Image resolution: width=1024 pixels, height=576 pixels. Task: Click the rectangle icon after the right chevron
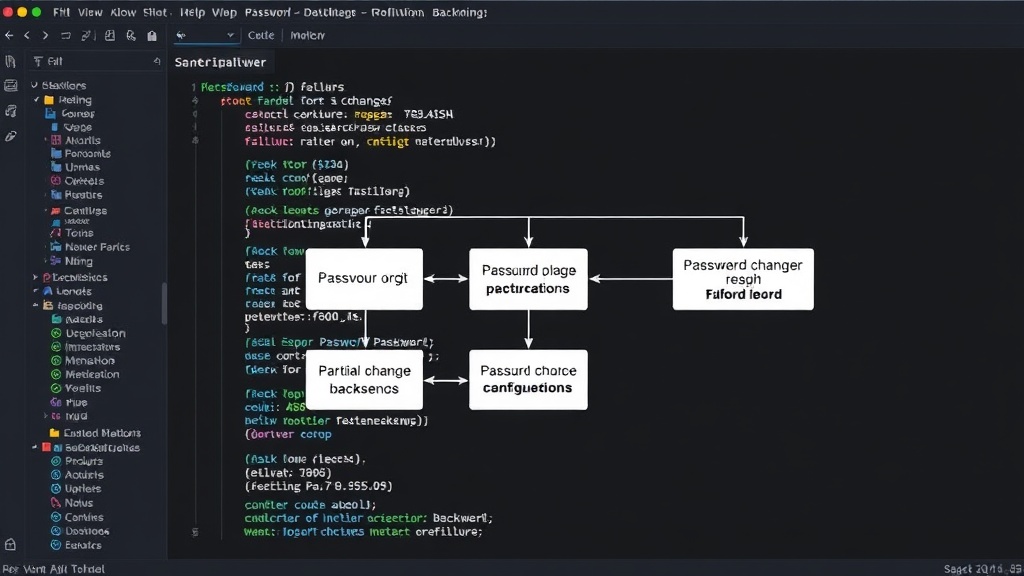(65, 35)
